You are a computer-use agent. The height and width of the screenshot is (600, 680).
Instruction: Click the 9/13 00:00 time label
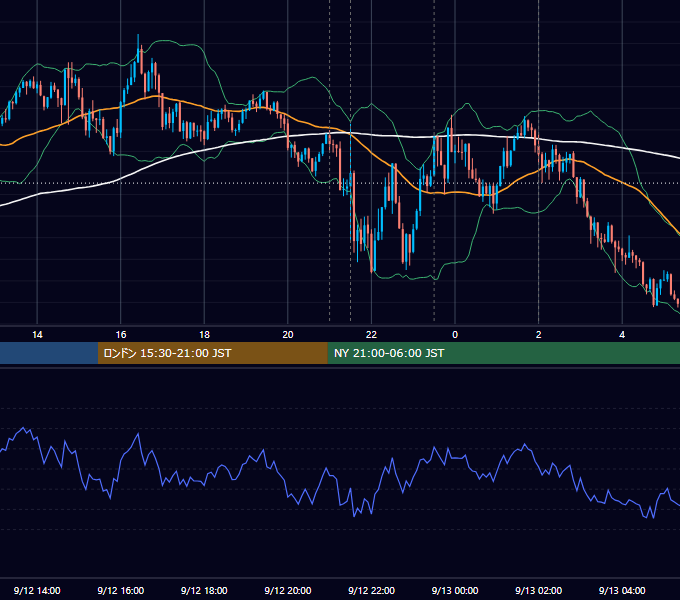tap(455, 590)
